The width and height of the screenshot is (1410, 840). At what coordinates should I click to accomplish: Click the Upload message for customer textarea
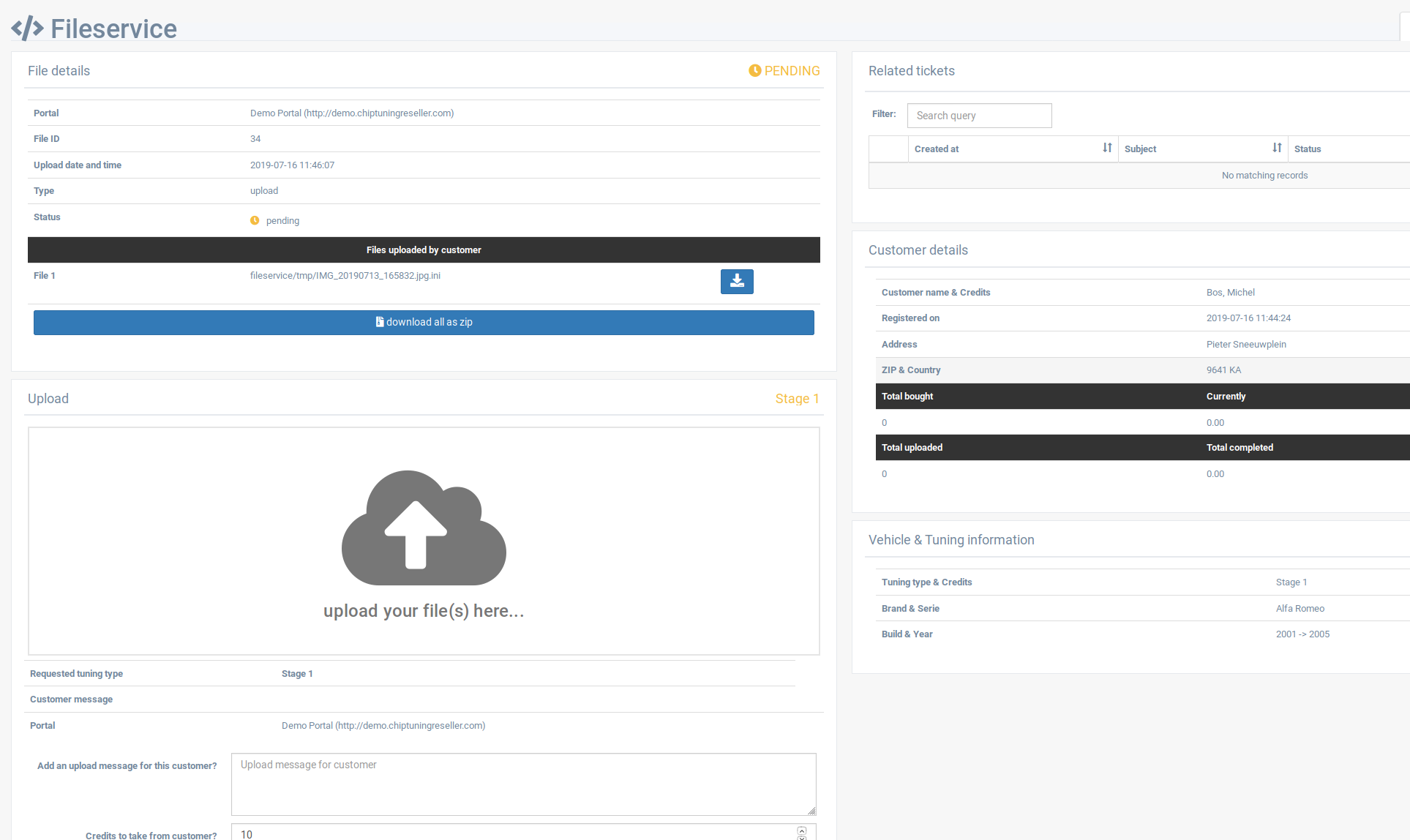[x=524, y=784]
